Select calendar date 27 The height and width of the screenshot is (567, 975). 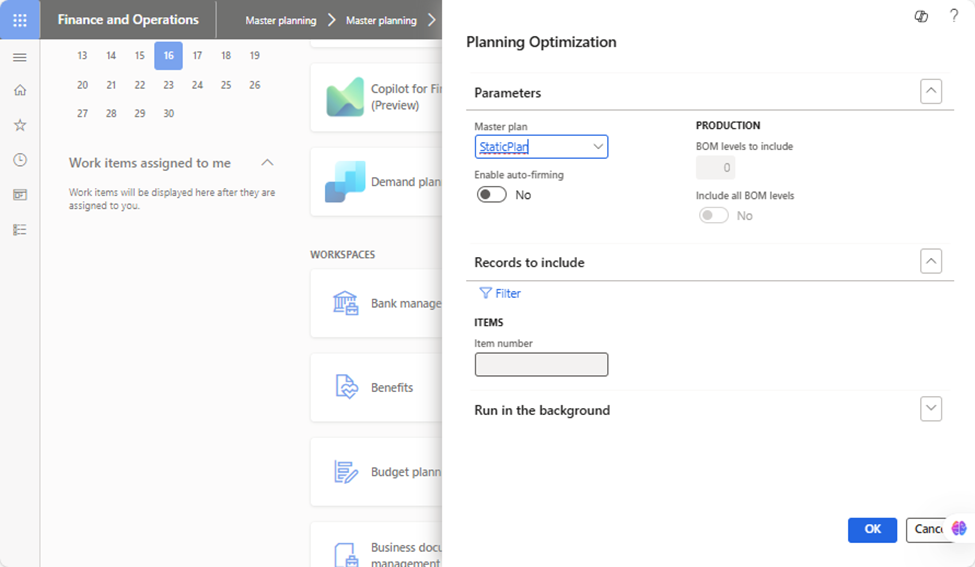point(82,113)
